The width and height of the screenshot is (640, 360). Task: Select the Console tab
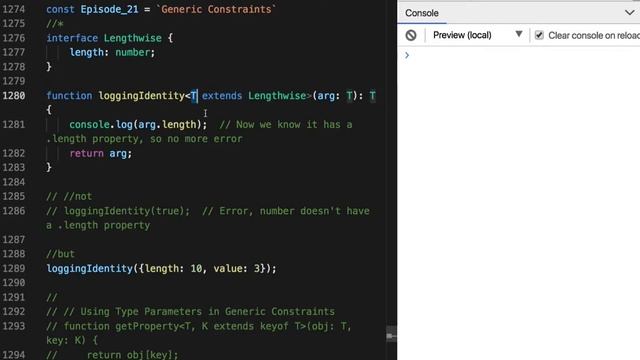pos(422,13)
